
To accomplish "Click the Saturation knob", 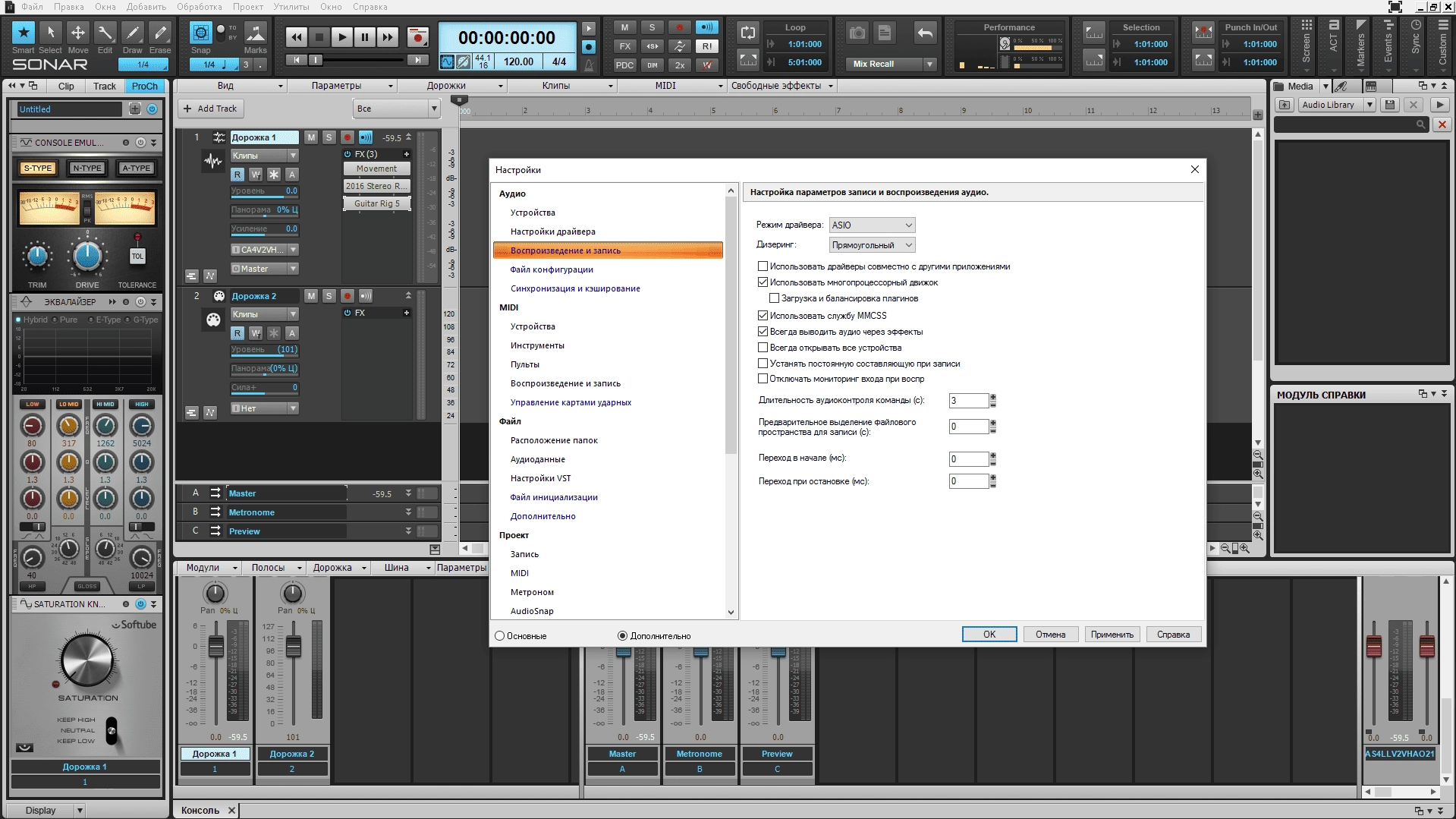I will [x=86, y=660].
